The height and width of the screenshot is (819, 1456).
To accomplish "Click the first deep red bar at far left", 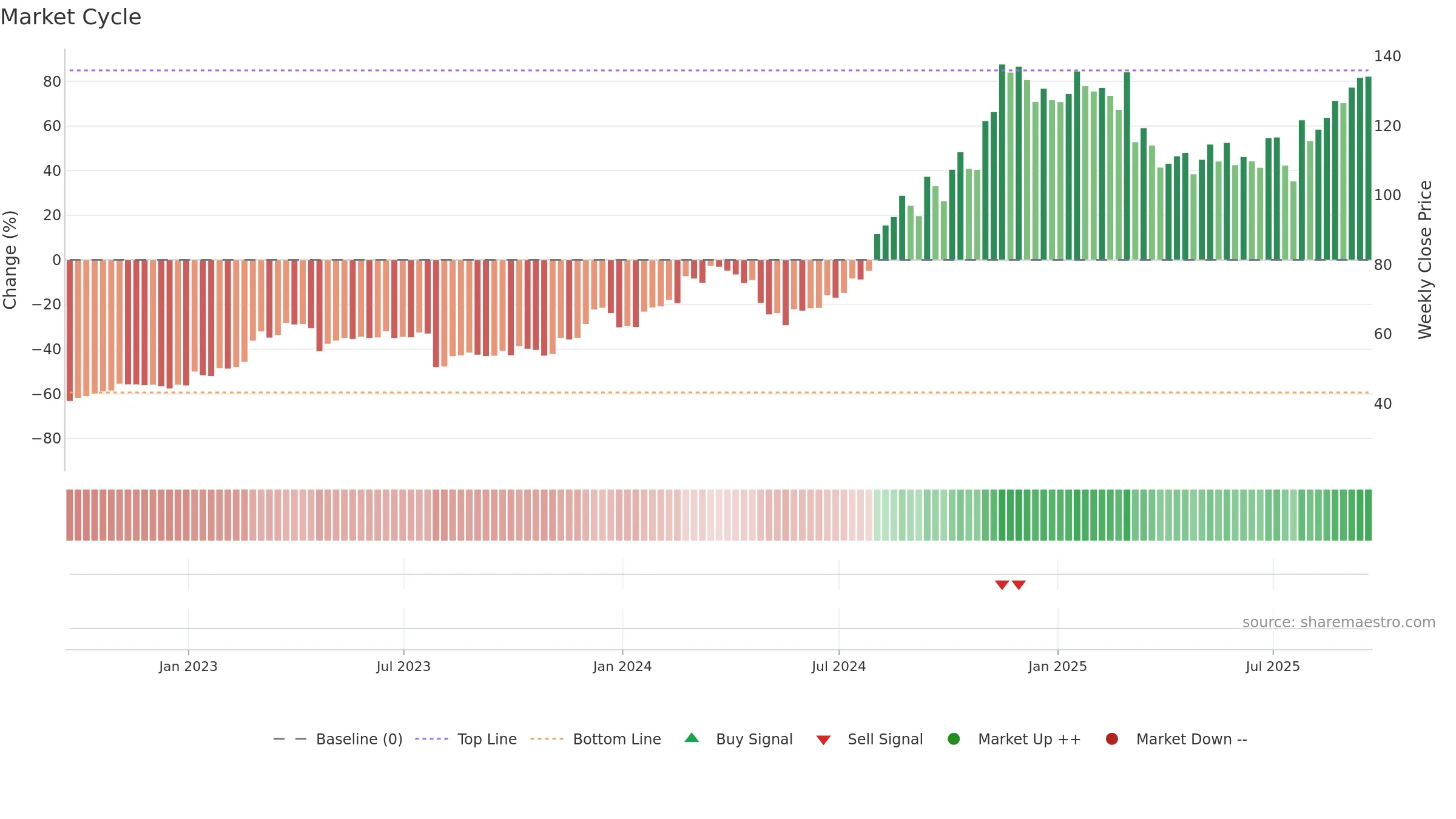I will pyautogui.click(x=70, y=330).
